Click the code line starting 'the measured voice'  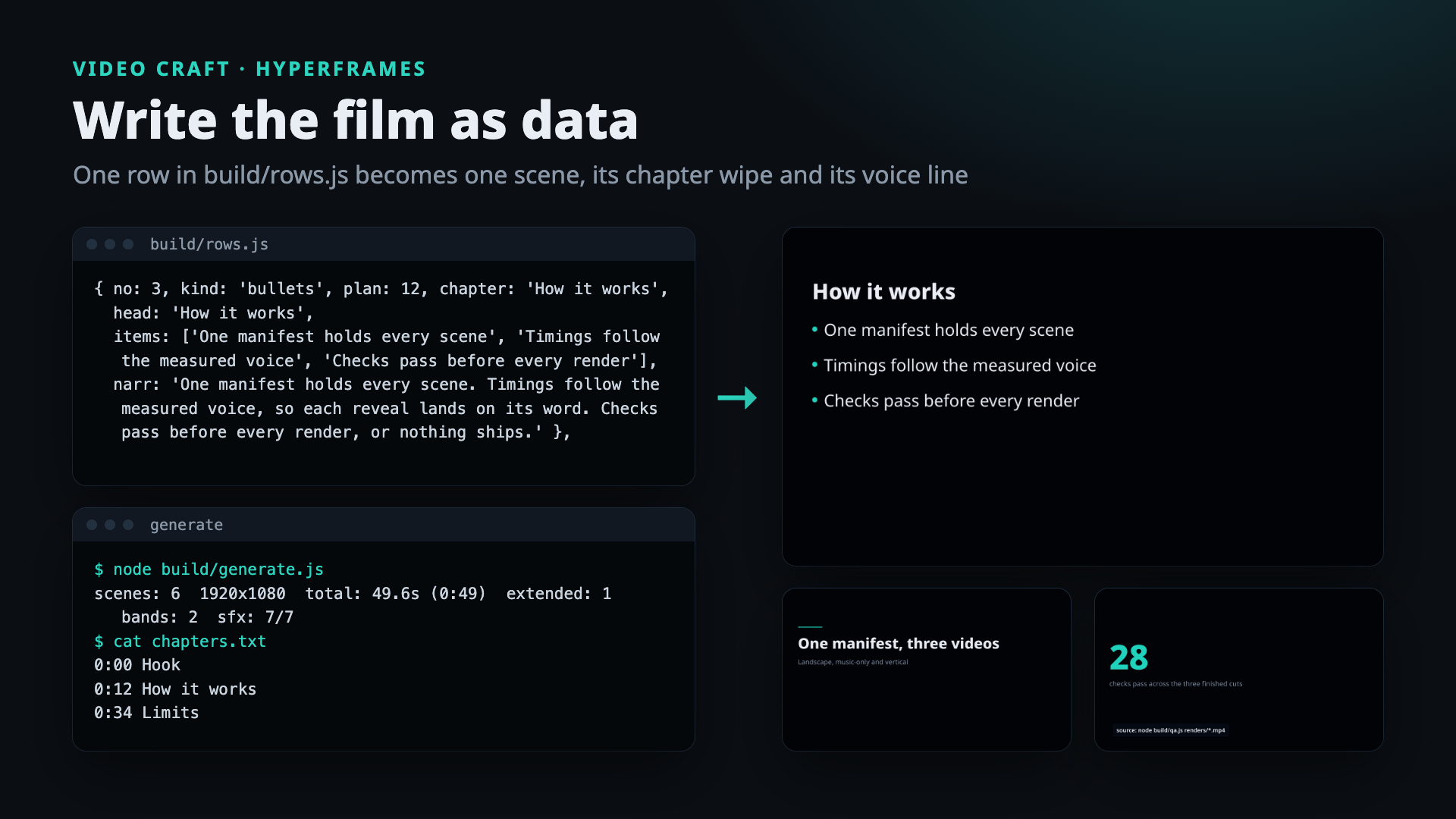point(389,361)
